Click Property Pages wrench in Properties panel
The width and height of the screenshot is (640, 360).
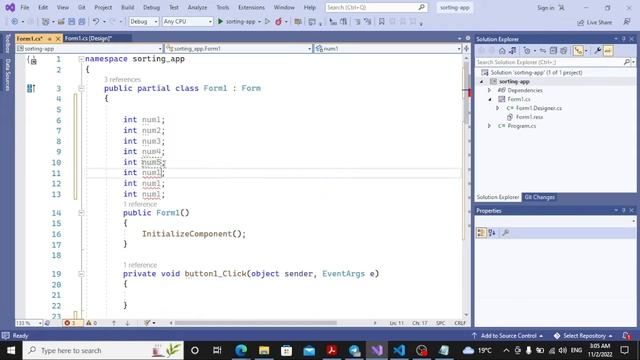pos(505,233)
